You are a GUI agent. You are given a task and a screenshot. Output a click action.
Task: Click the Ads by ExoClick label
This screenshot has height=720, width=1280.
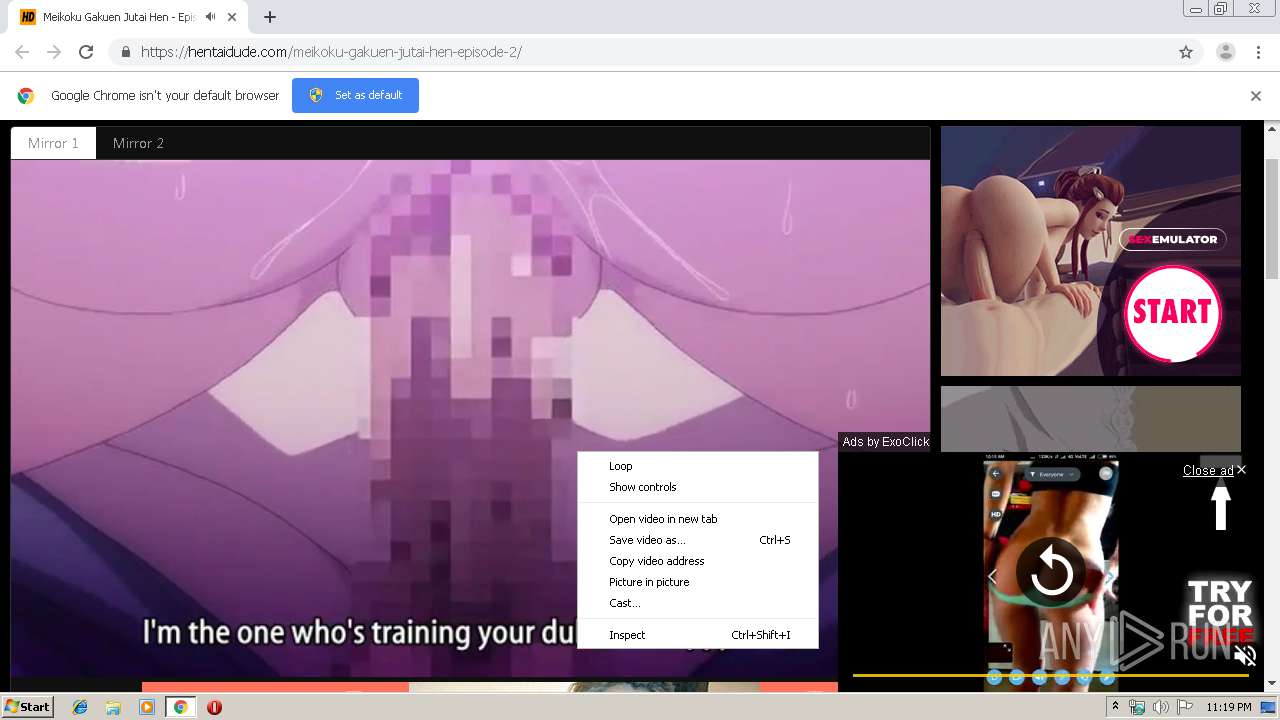pos(885,441)
